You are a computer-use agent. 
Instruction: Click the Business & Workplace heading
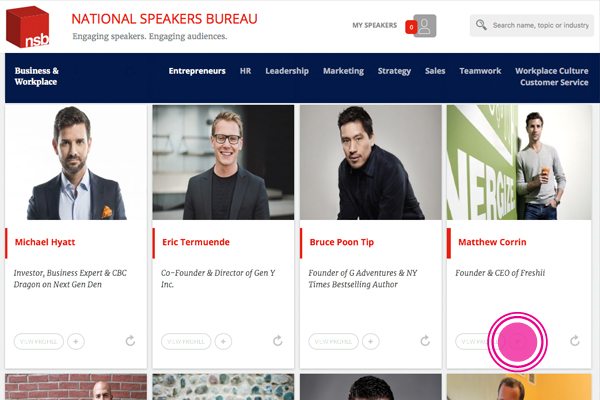pos(37,76)
